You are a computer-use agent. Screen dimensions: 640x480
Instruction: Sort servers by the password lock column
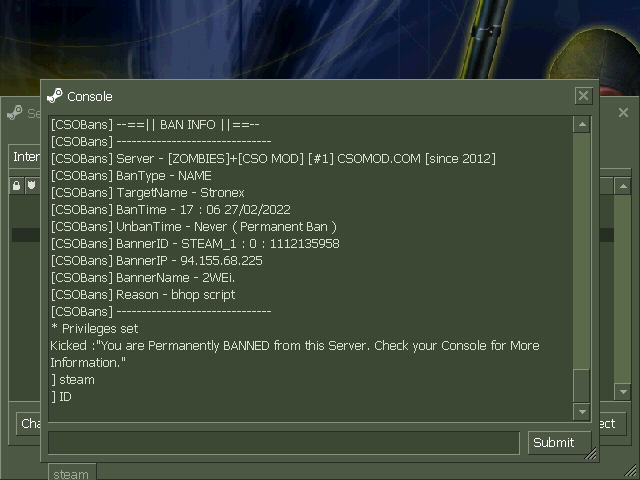(x=16, y=186)
